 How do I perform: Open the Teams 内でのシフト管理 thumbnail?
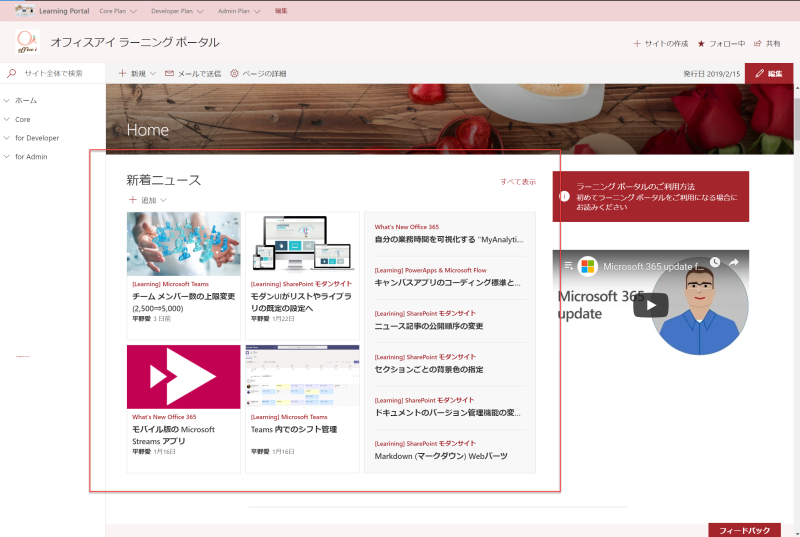point(303,377)
